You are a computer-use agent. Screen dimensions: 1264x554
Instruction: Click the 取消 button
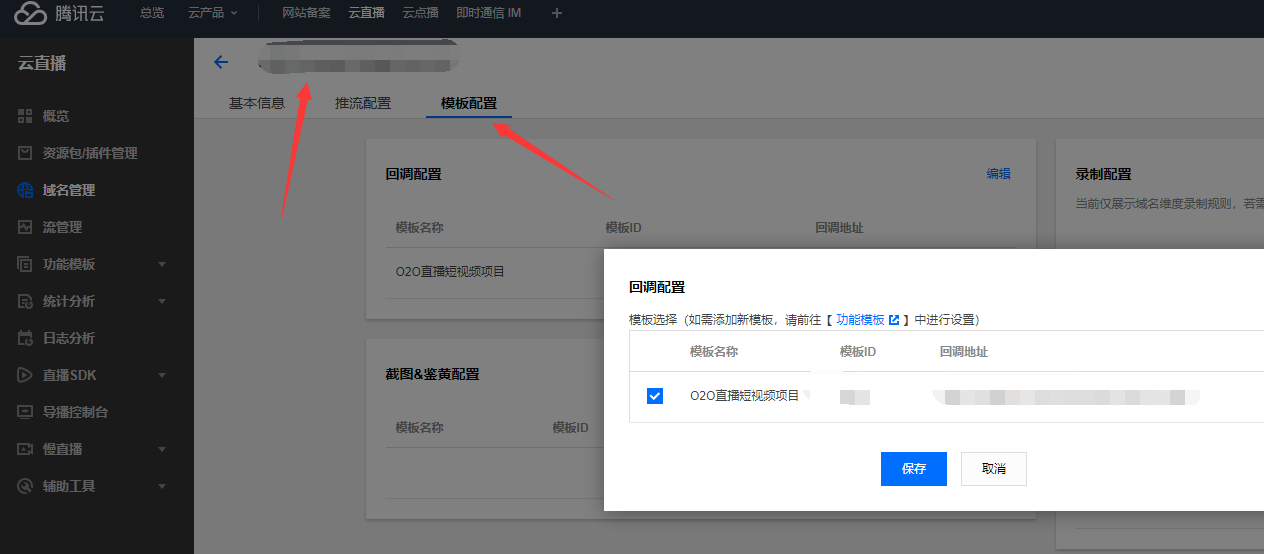[994, 469]
